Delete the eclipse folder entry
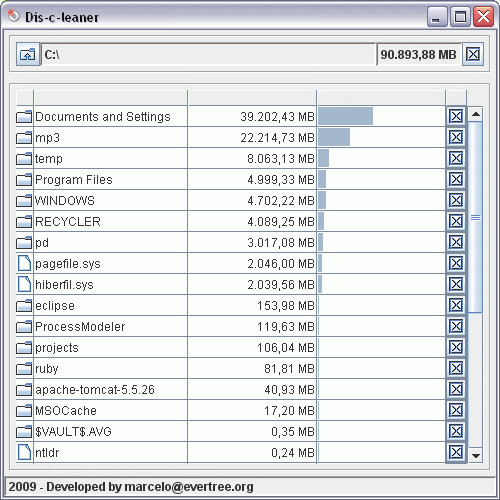This screenshot has height=500, width=500. coord(456,305)
